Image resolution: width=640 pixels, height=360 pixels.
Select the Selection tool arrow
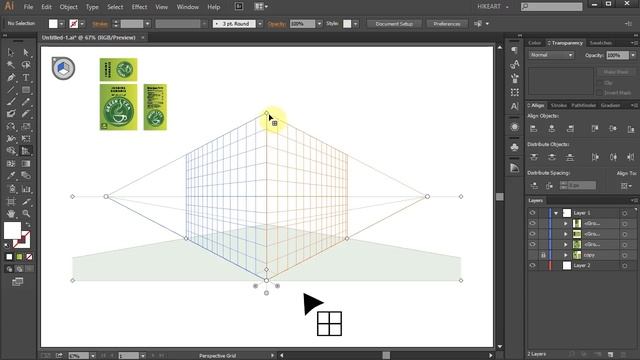pos(11,52)
